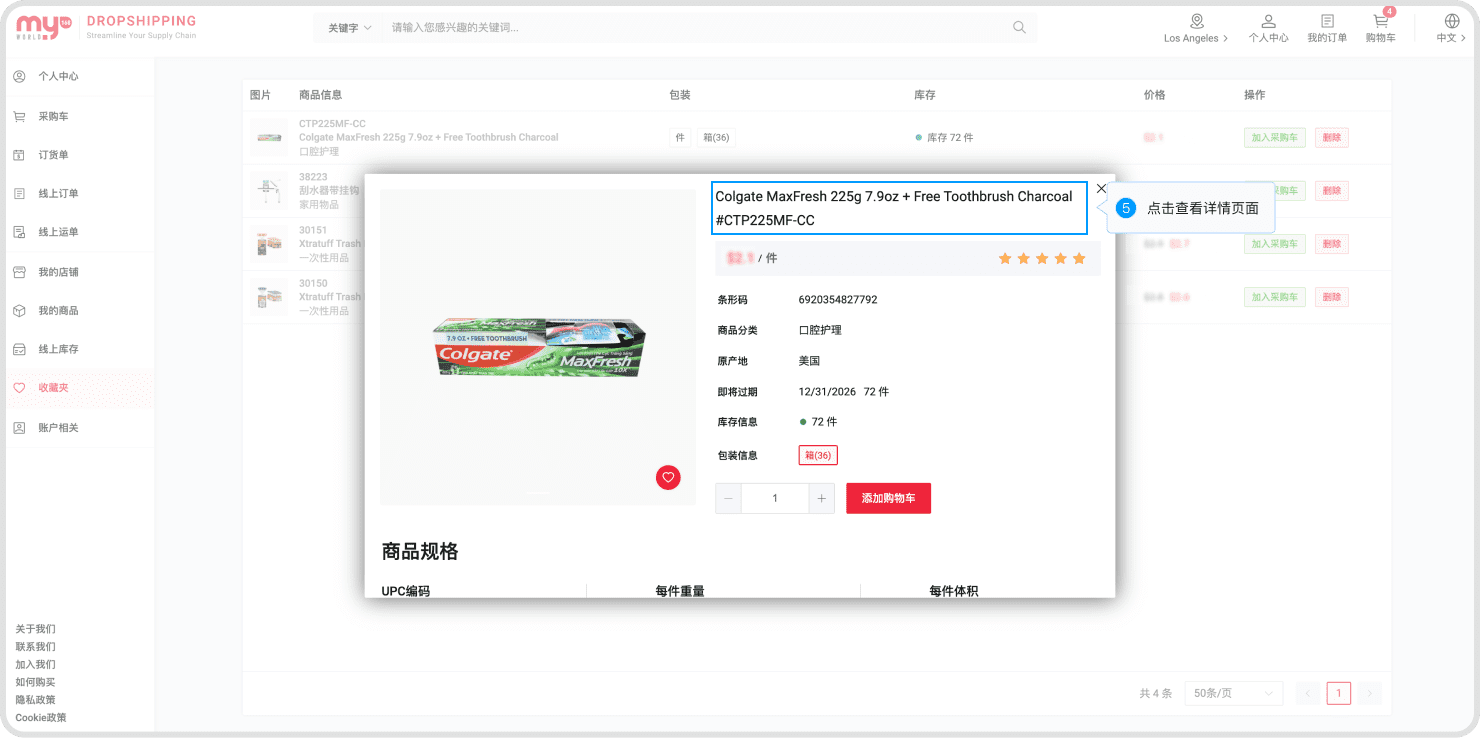Open 关于我们 footer link
The height and width of the screenshot is (738, 1480).
pyautogui.click(x=35, y=629)
